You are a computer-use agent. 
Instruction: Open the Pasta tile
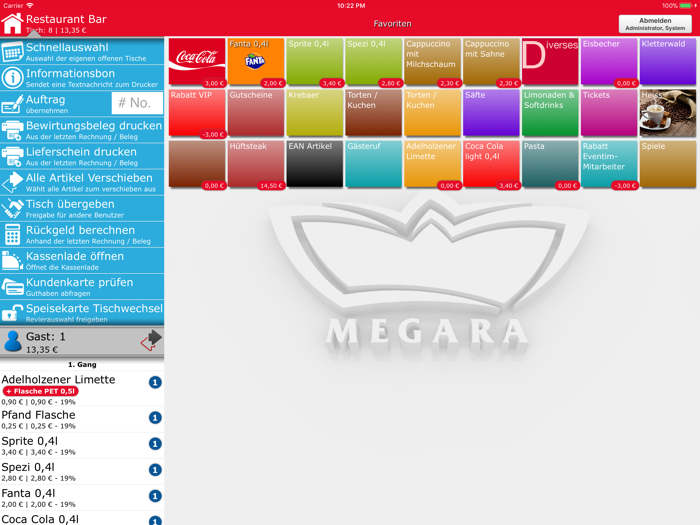pyautogui.click(x=550, y=164)
